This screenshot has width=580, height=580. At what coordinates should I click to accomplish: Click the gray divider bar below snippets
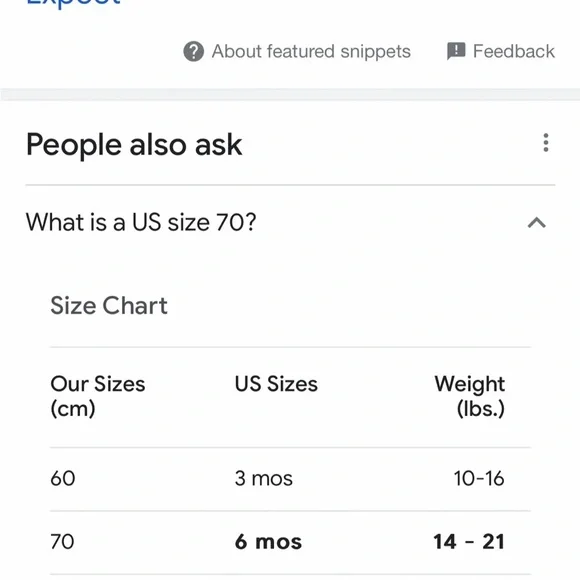point(290,94)
